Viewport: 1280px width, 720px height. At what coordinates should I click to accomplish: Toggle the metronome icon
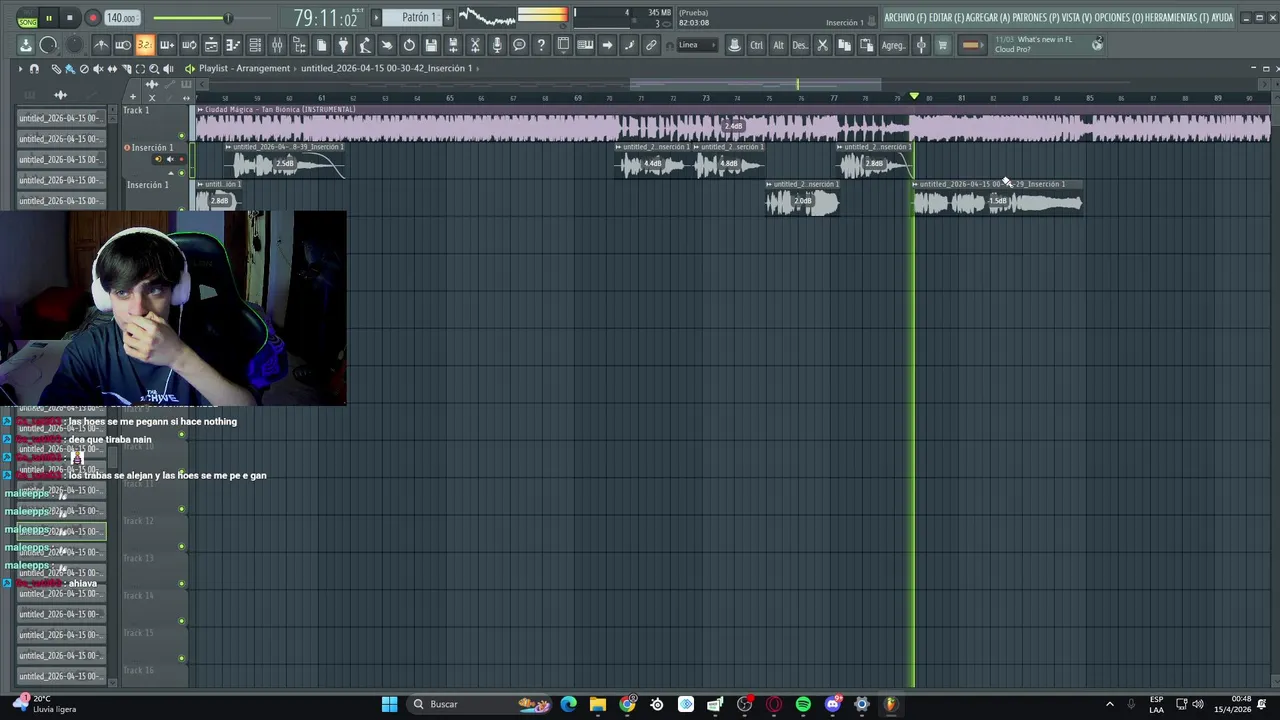102,45
